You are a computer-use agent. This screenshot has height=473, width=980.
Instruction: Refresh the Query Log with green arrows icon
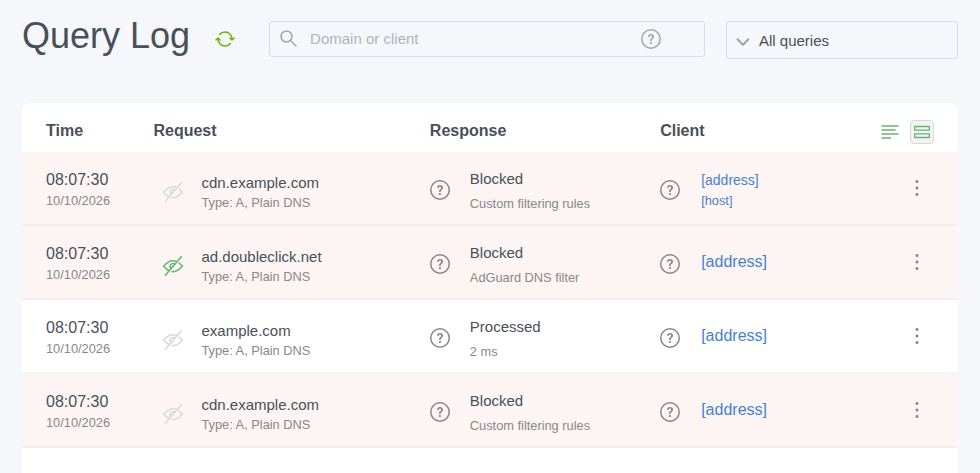225,39
